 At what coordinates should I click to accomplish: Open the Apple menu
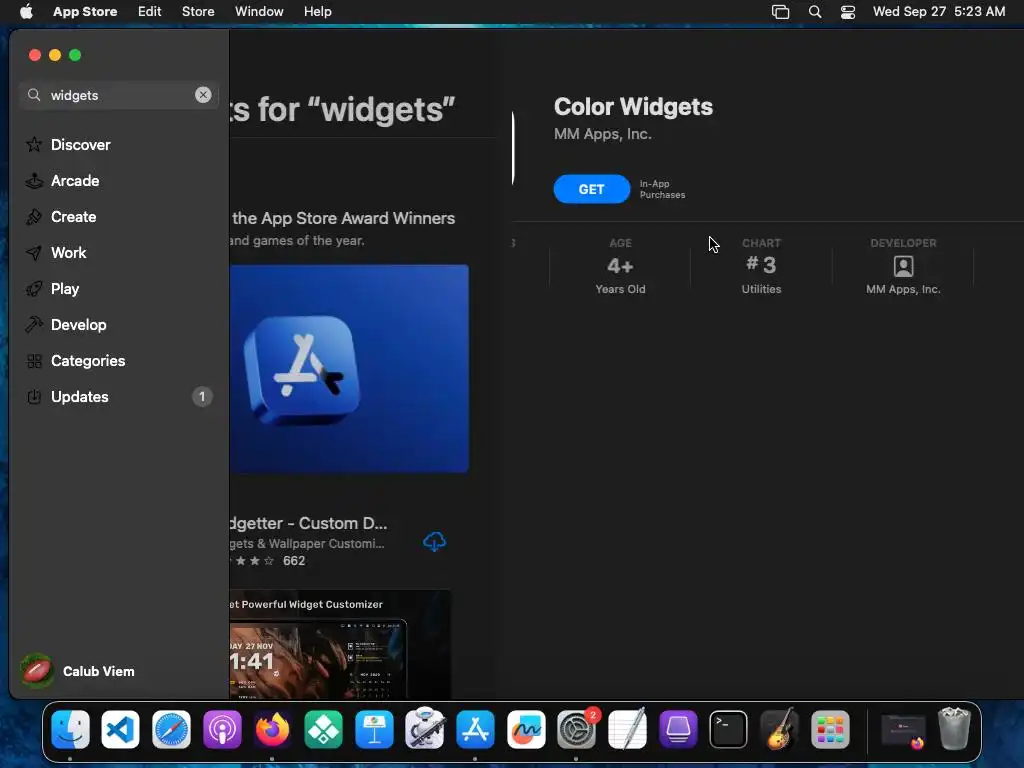click(26, 11)
